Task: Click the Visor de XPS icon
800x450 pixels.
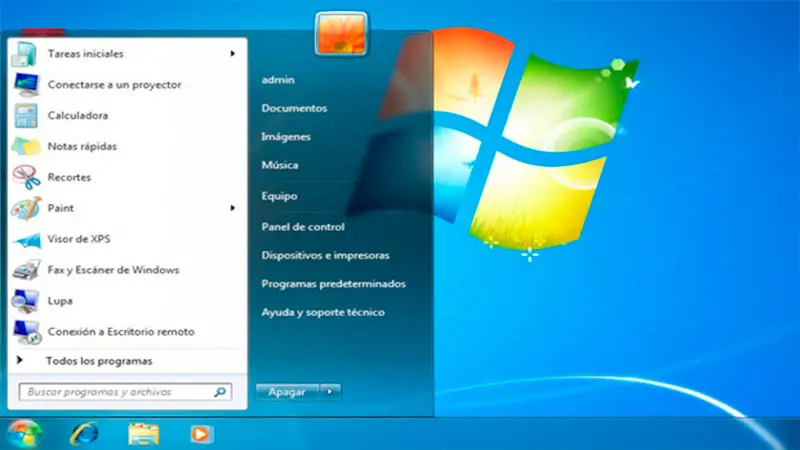Action: (27, 239)
